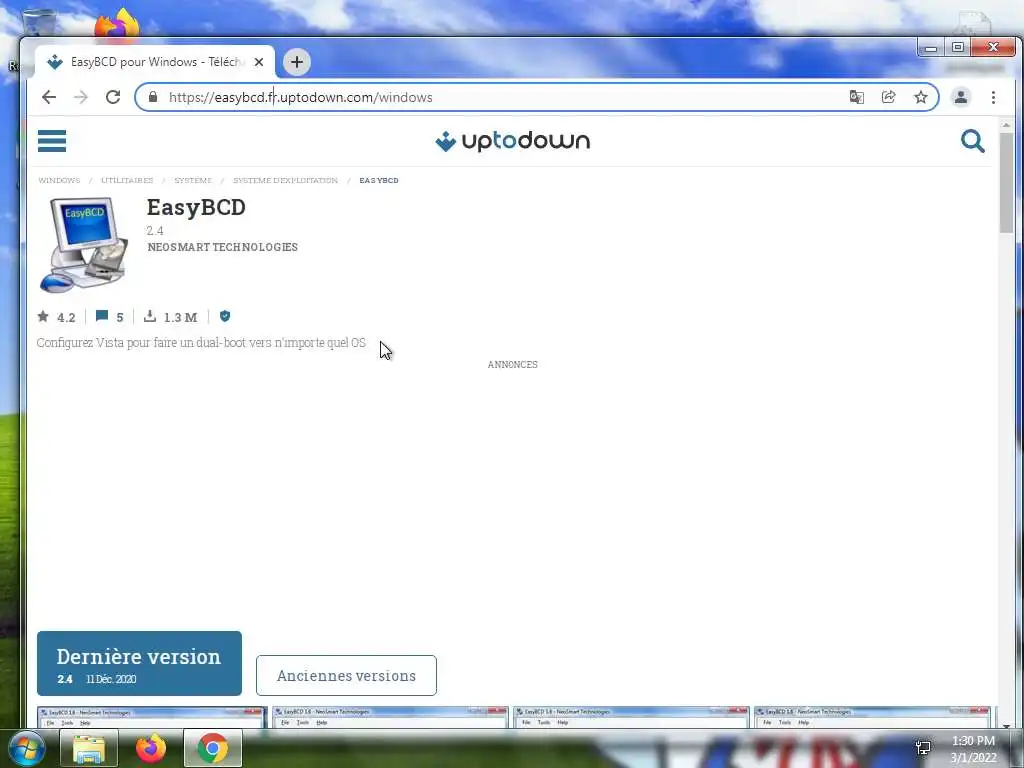Launch Firefox from the taskbar

151,748
